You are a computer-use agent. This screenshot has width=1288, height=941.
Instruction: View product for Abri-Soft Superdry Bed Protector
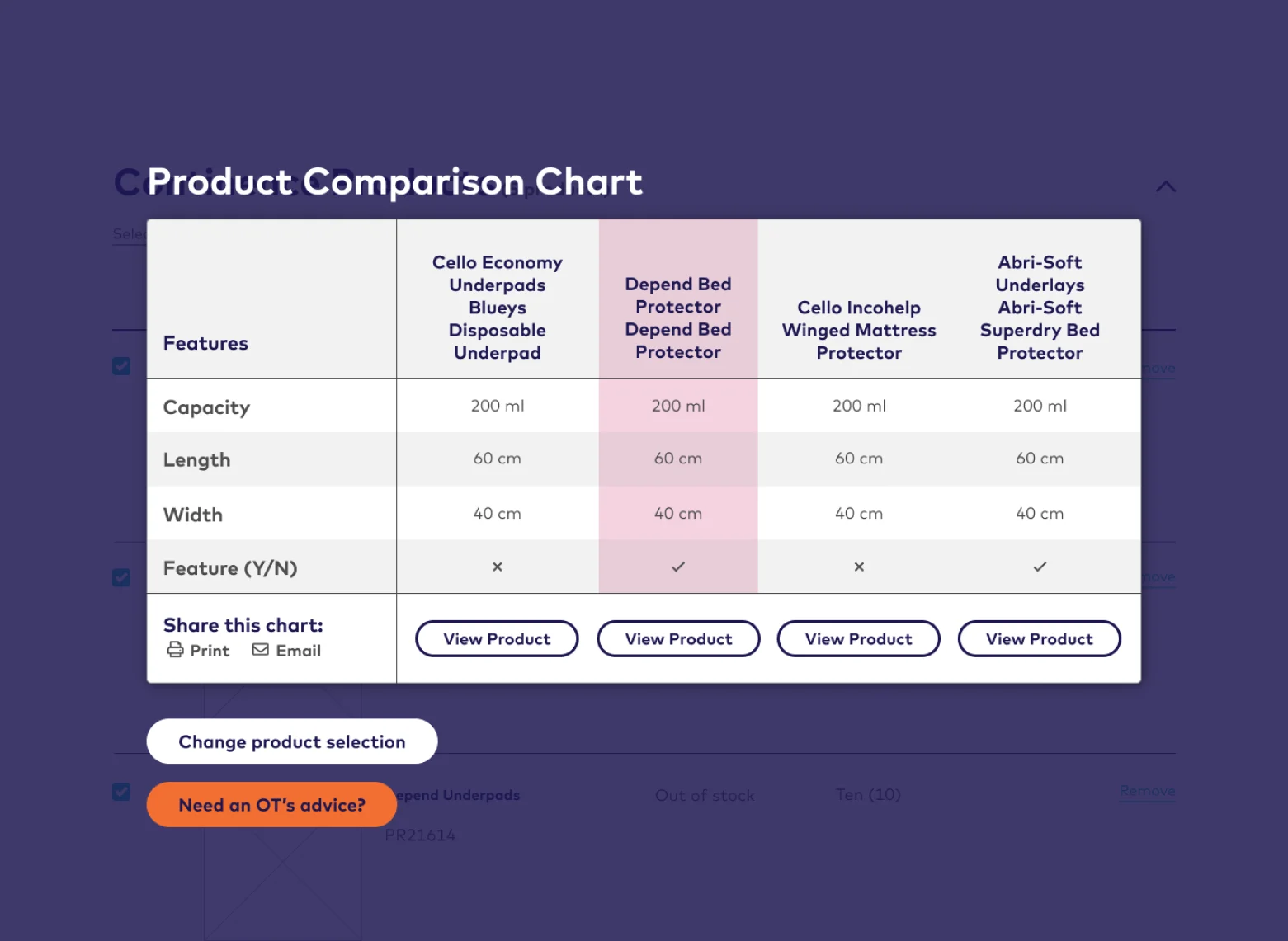click(x=1040, y=639)
